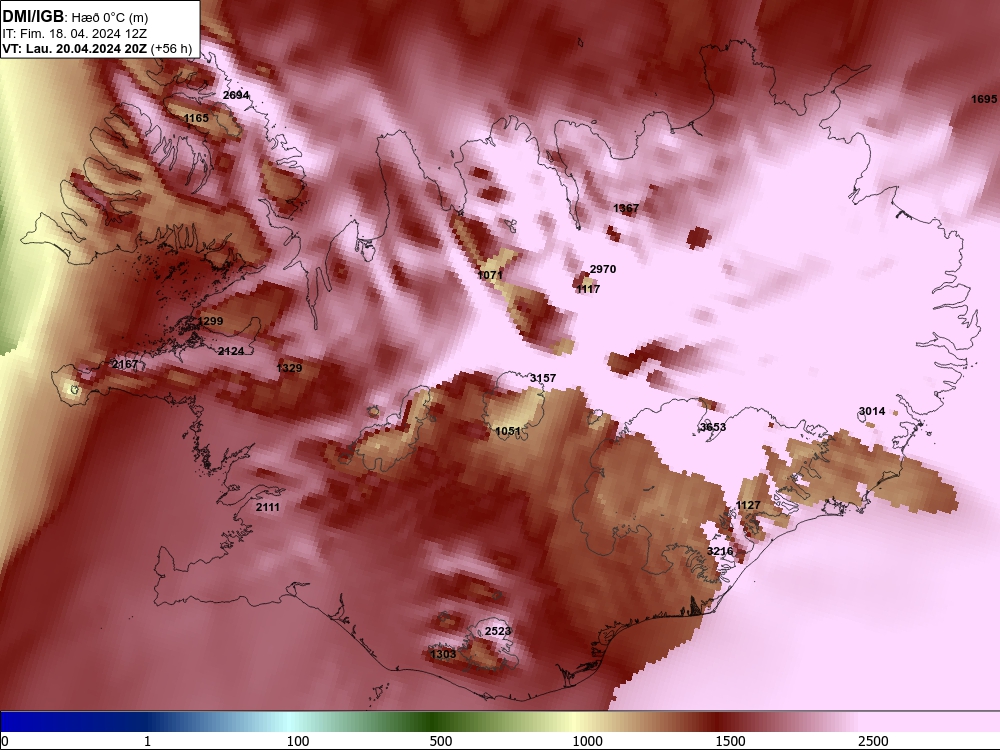Image resolution: width=1000 pixels, height=750 pixels.
Task: Click the 3014 value label
Action: tap(872, 411)
